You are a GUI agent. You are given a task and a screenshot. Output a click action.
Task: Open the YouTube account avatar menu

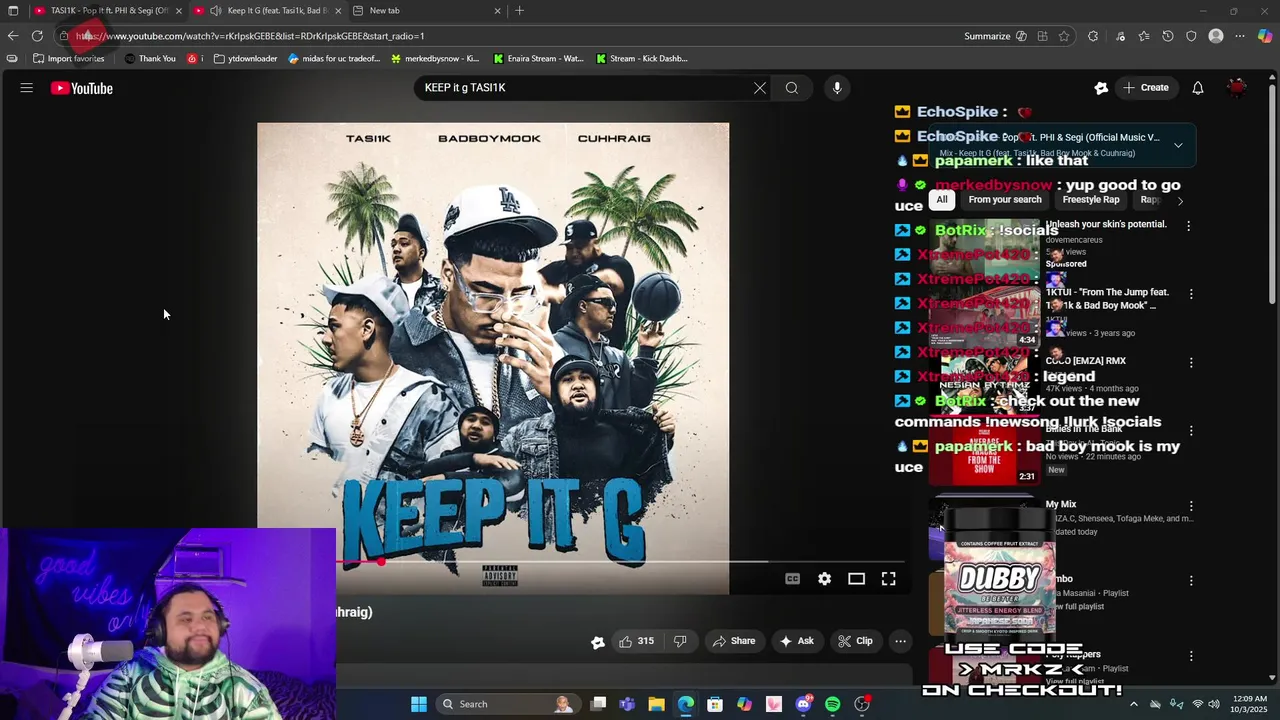[x=1237, y=88]
